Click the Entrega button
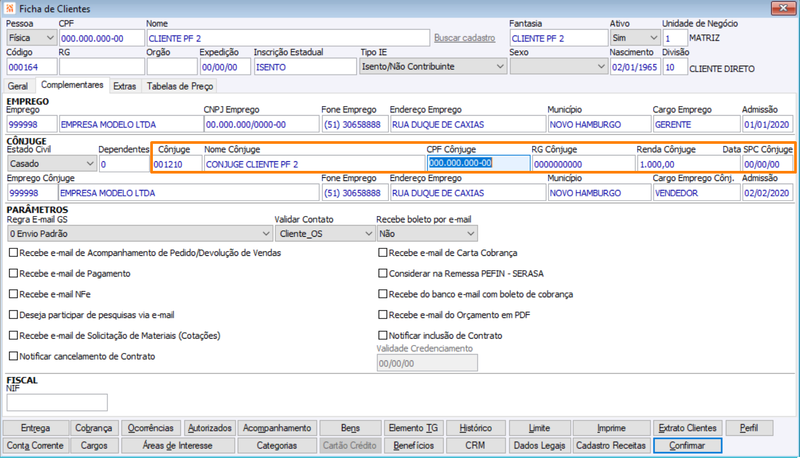 [x=35, y=428]
